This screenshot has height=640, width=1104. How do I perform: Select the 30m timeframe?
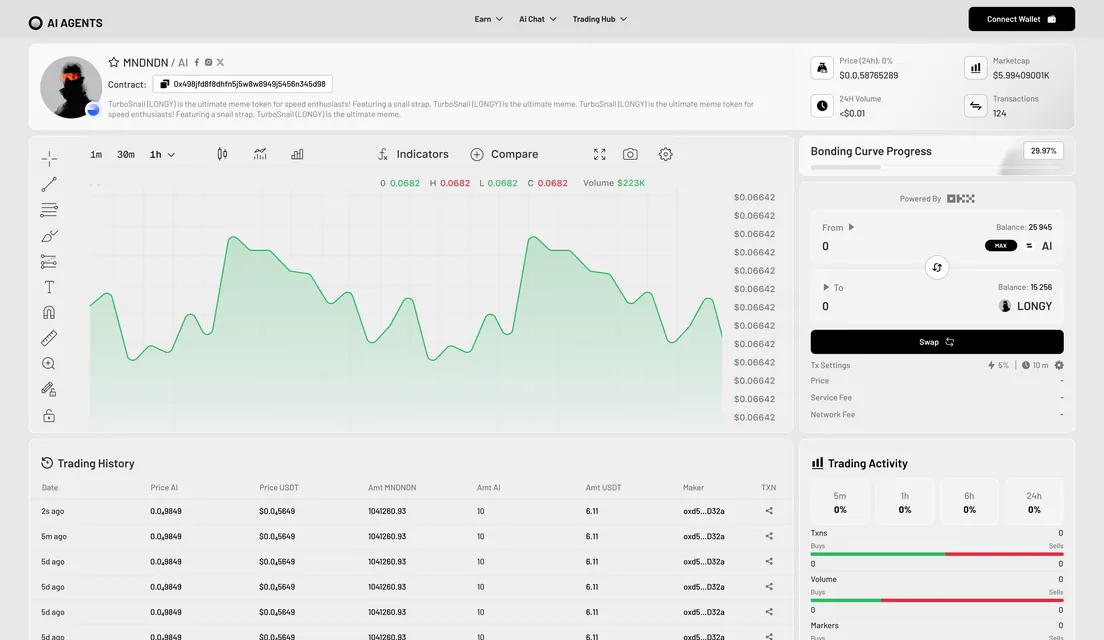[x=125, y=154]
